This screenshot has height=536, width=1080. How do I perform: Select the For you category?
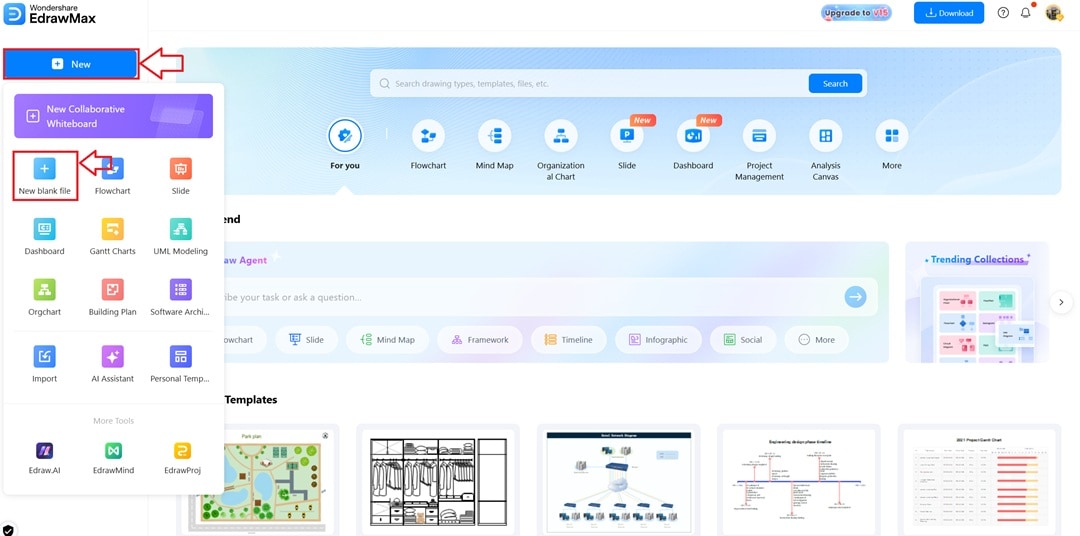tap(344, 145)
